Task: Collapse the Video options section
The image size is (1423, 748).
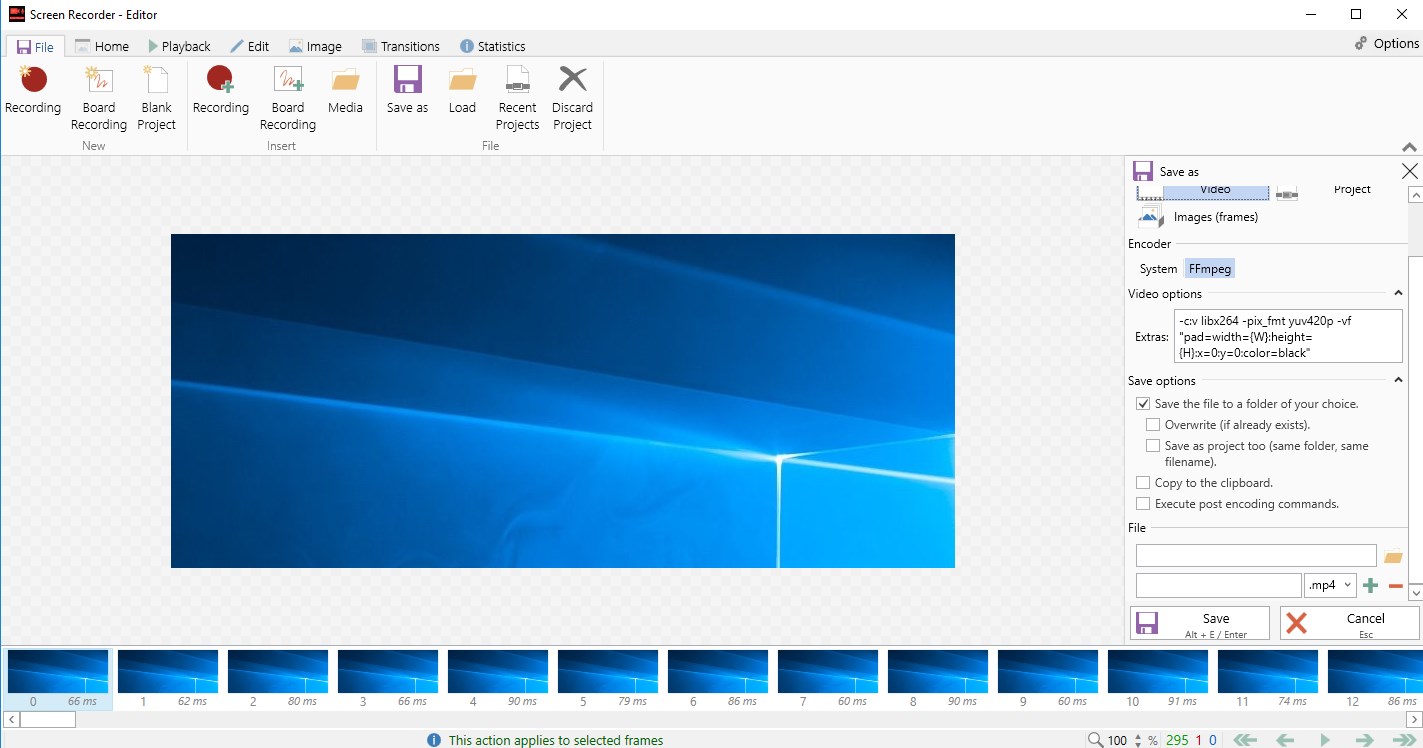Action: pos(1398,294)
